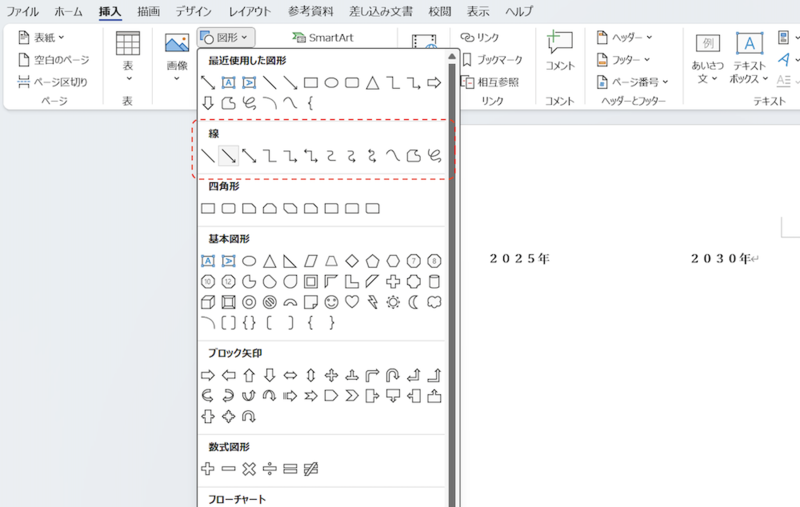Select right block arrow in ブロック矢印
Viewport: 800px width, 507px height.
pyautogui.click(x=208, y=375)
